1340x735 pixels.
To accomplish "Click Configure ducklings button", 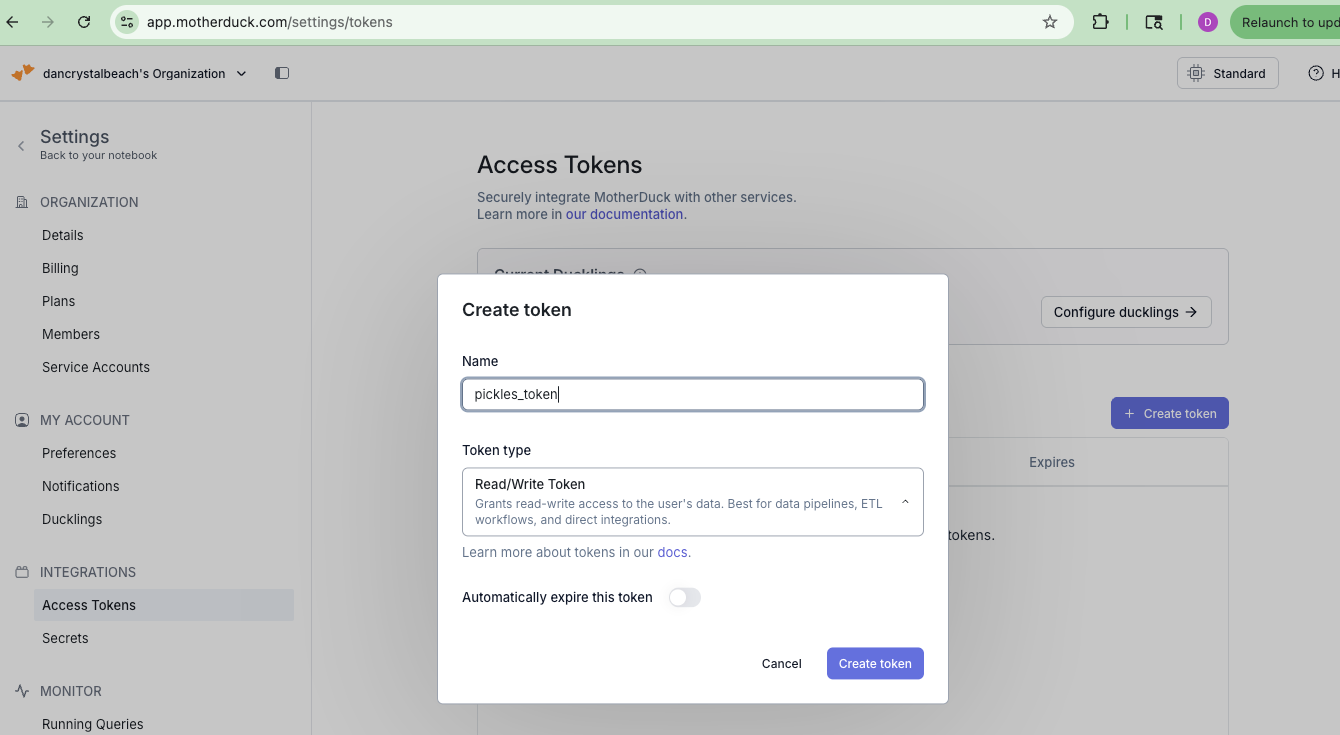I will point(1126,312).
